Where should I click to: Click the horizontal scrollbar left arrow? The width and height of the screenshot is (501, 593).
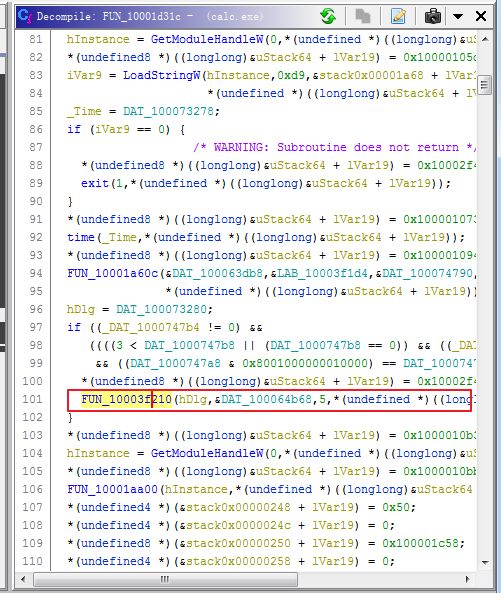23,579
